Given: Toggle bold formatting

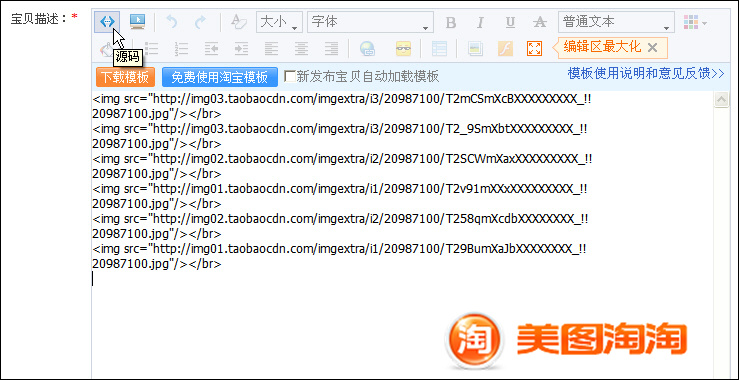Looking at the screenshot, I should pos(451,22).
